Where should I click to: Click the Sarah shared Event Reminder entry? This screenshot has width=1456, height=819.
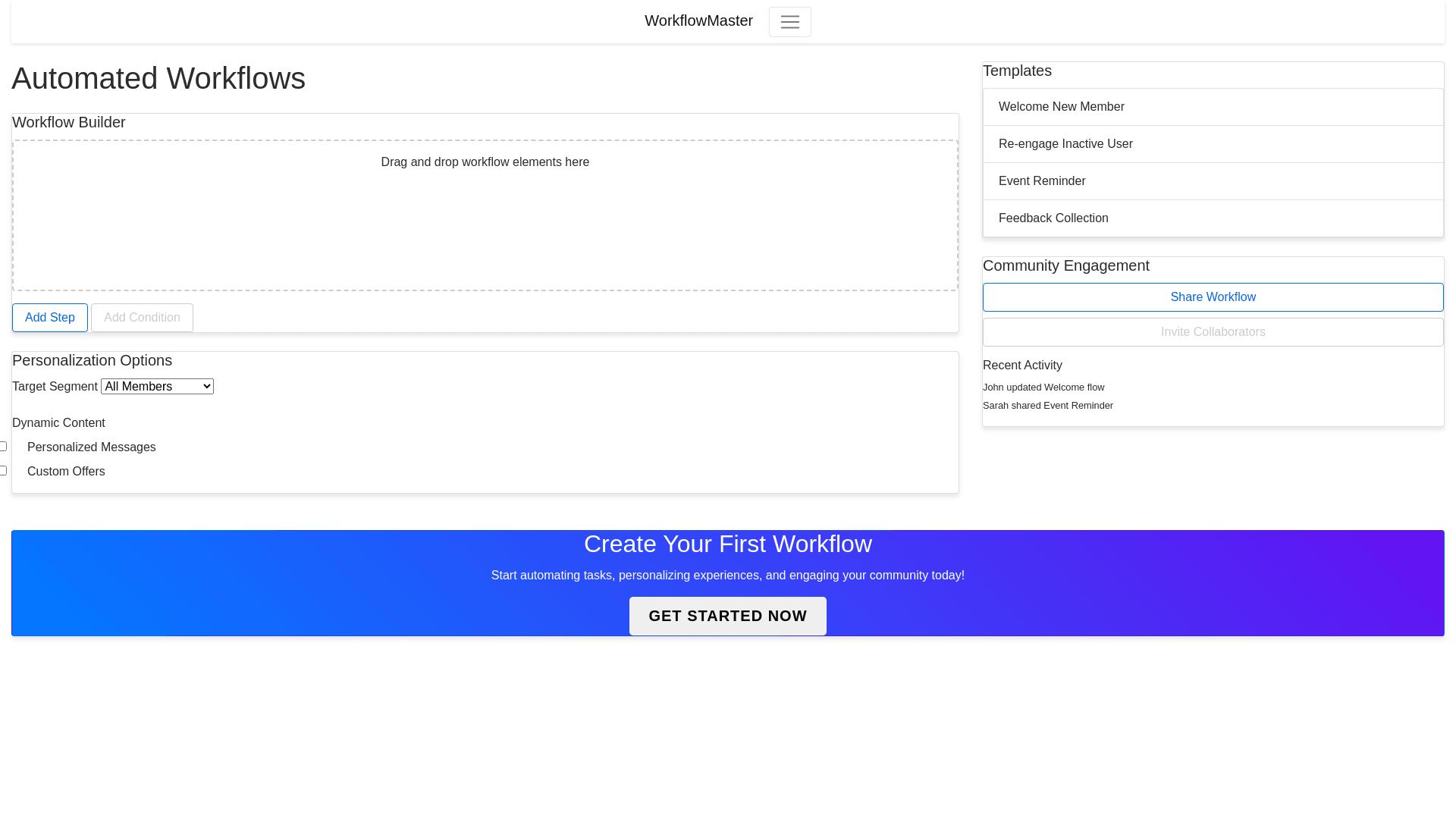click(1047, 406)
